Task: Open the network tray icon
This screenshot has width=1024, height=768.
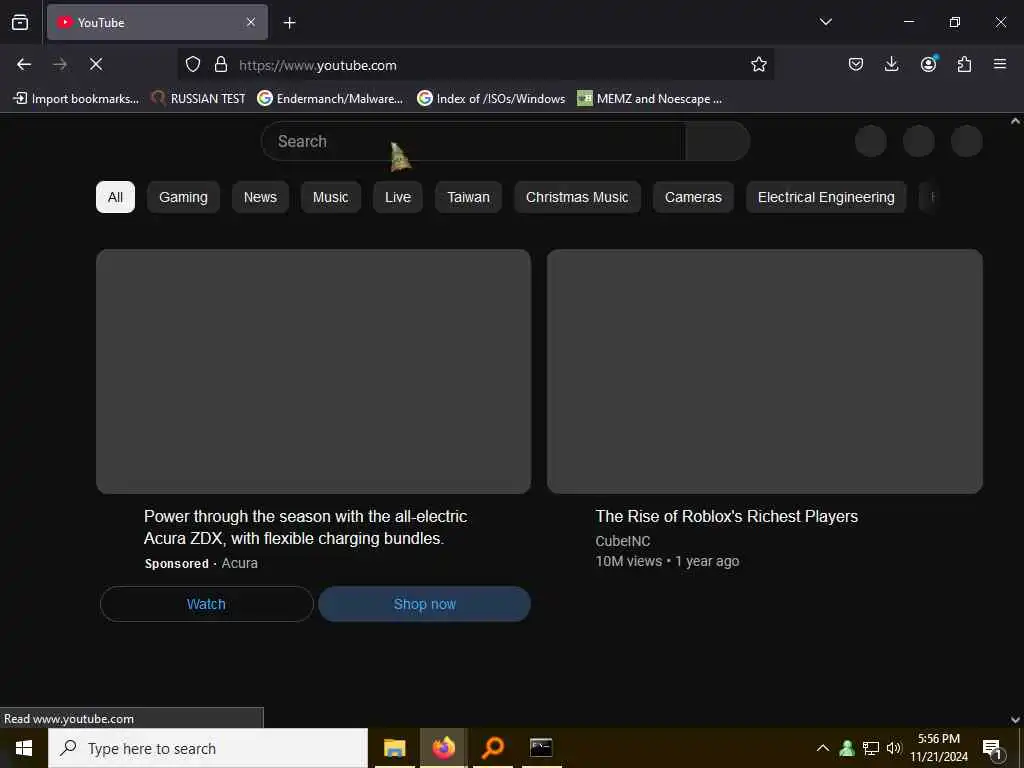Action: [x=871, y=748]
